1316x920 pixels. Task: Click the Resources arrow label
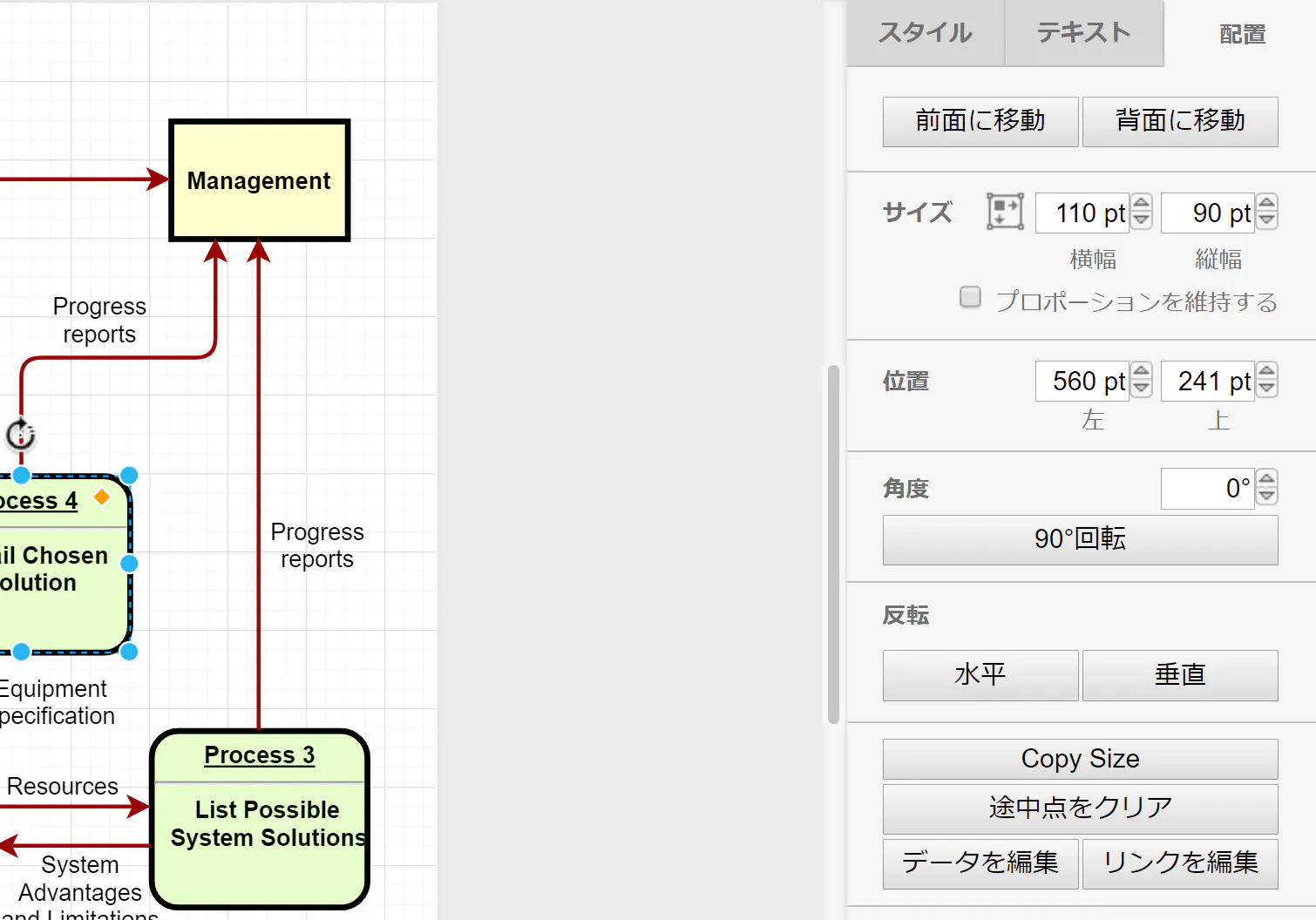click(63, 786)
